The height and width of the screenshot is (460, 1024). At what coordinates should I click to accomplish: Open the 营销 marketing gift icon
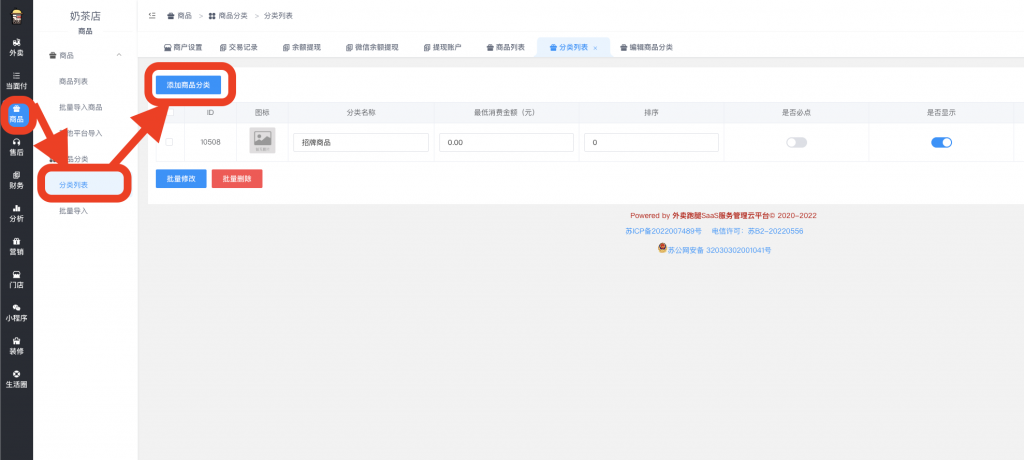pos(16,246)
